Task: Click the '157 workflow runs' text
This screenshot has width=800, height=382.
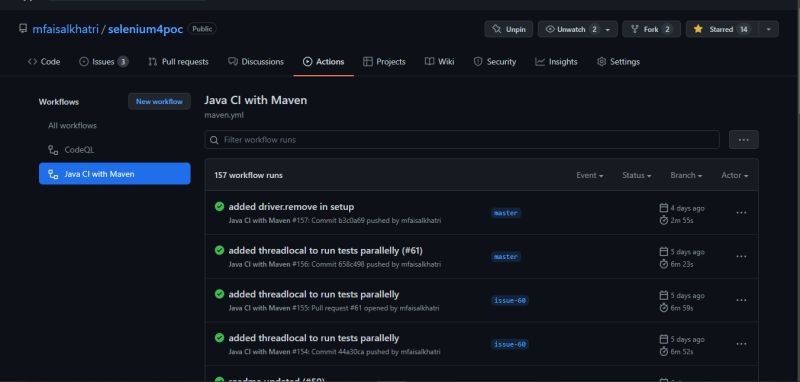Action: (x=248, y=175)
